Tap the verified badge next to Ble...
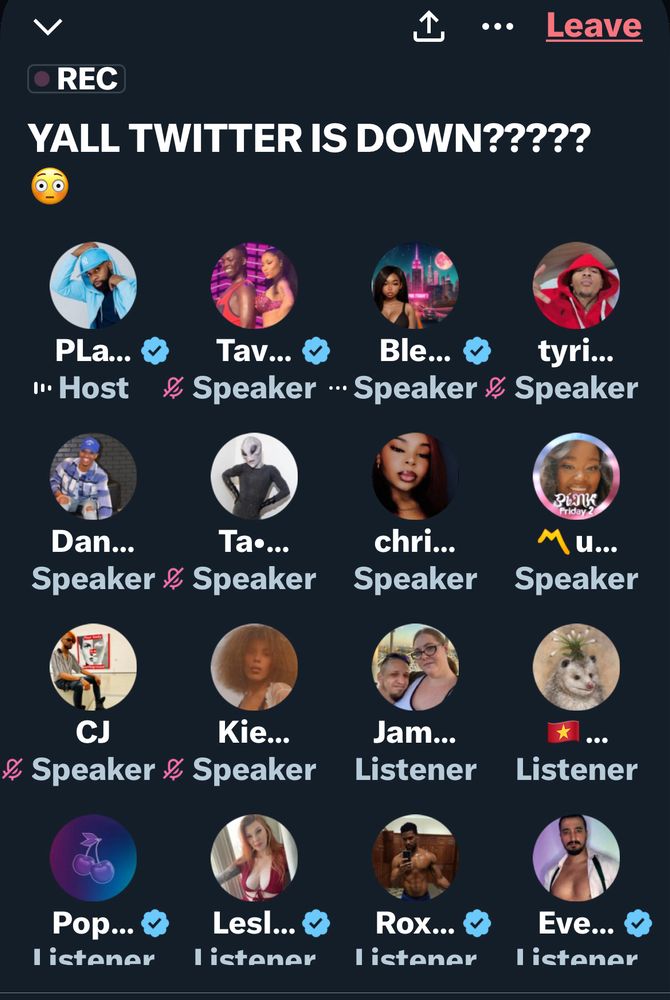Viewport: 670px width, 1000px height. (x=477, y=351)
